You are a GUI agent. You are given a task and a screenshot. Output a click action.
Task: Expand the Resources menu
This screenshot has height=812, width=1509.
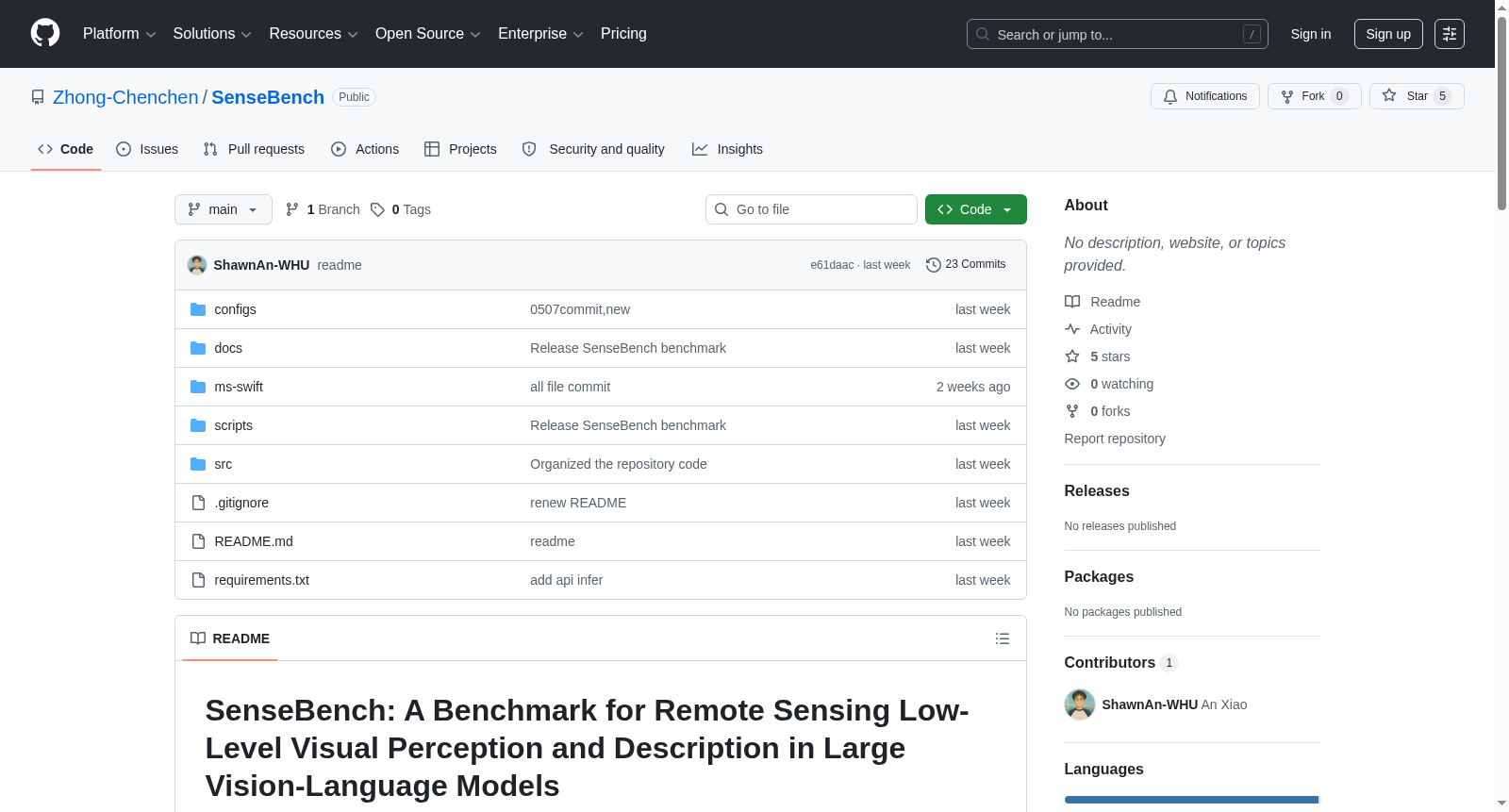313,34
